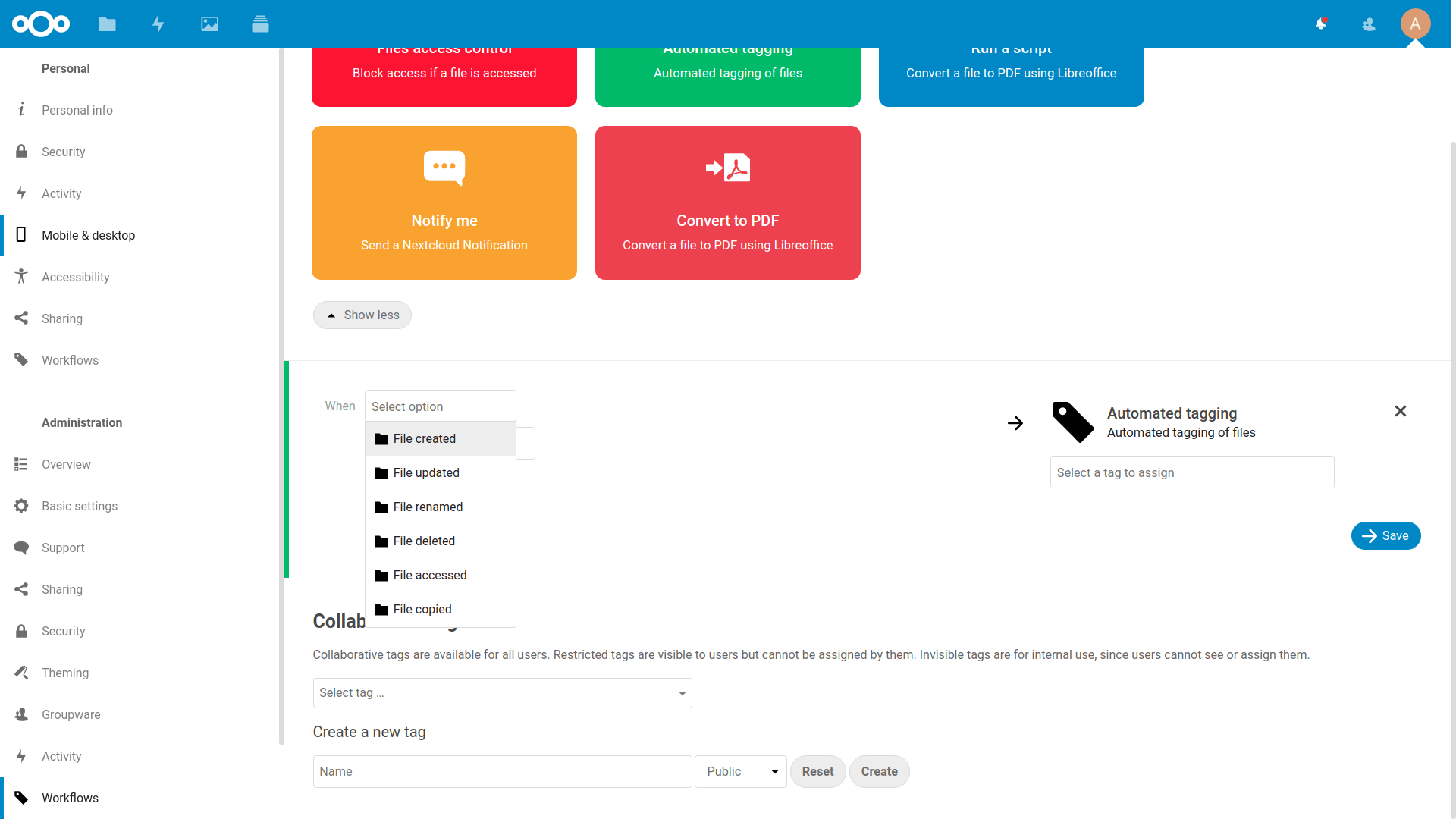Viewport: 1456px width, 819px height.
Task: Save the Automated tagging workflow
Action: pyautogui.click(x=1385, y=535)
